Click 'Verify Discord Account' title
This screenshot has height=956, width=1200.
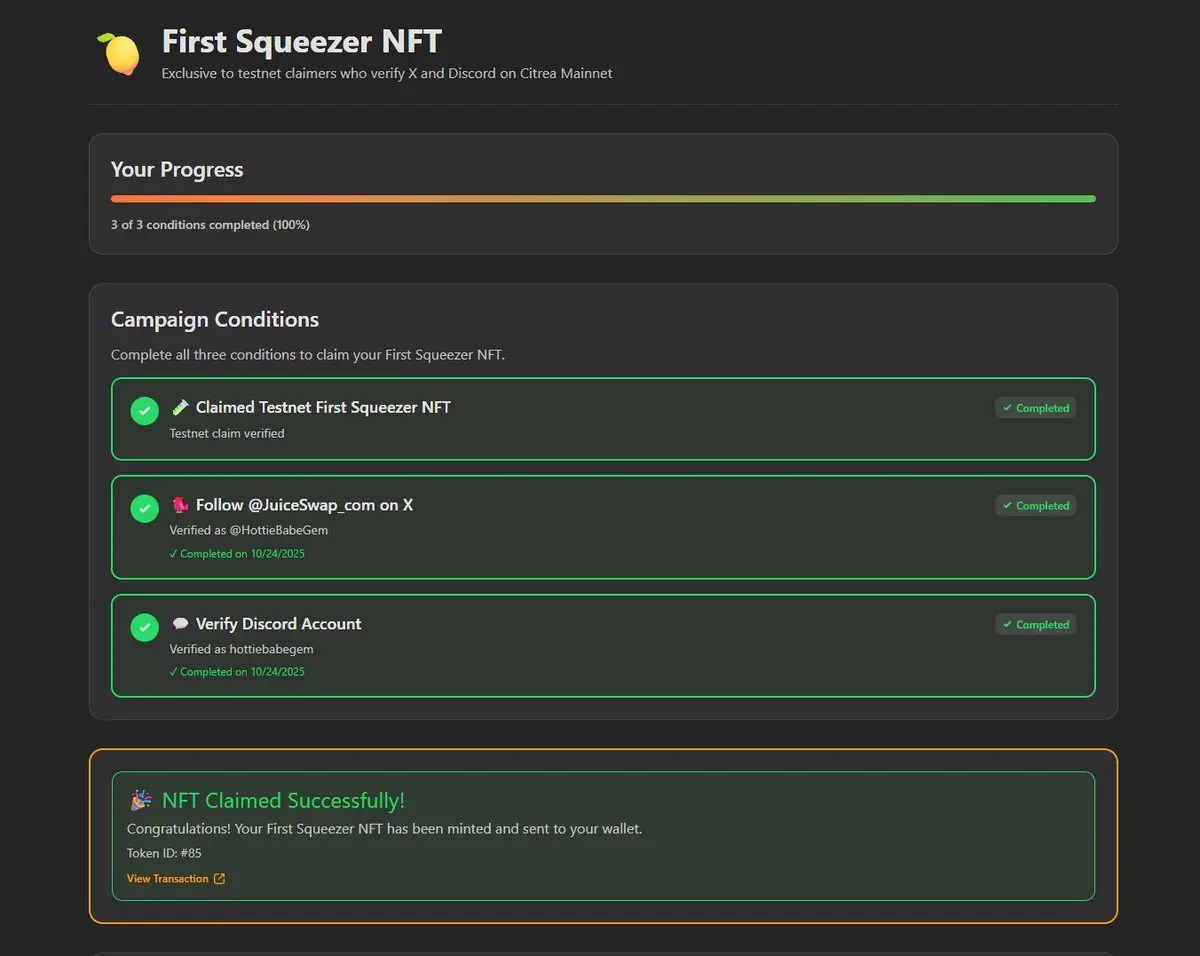[x=278, y=624]
